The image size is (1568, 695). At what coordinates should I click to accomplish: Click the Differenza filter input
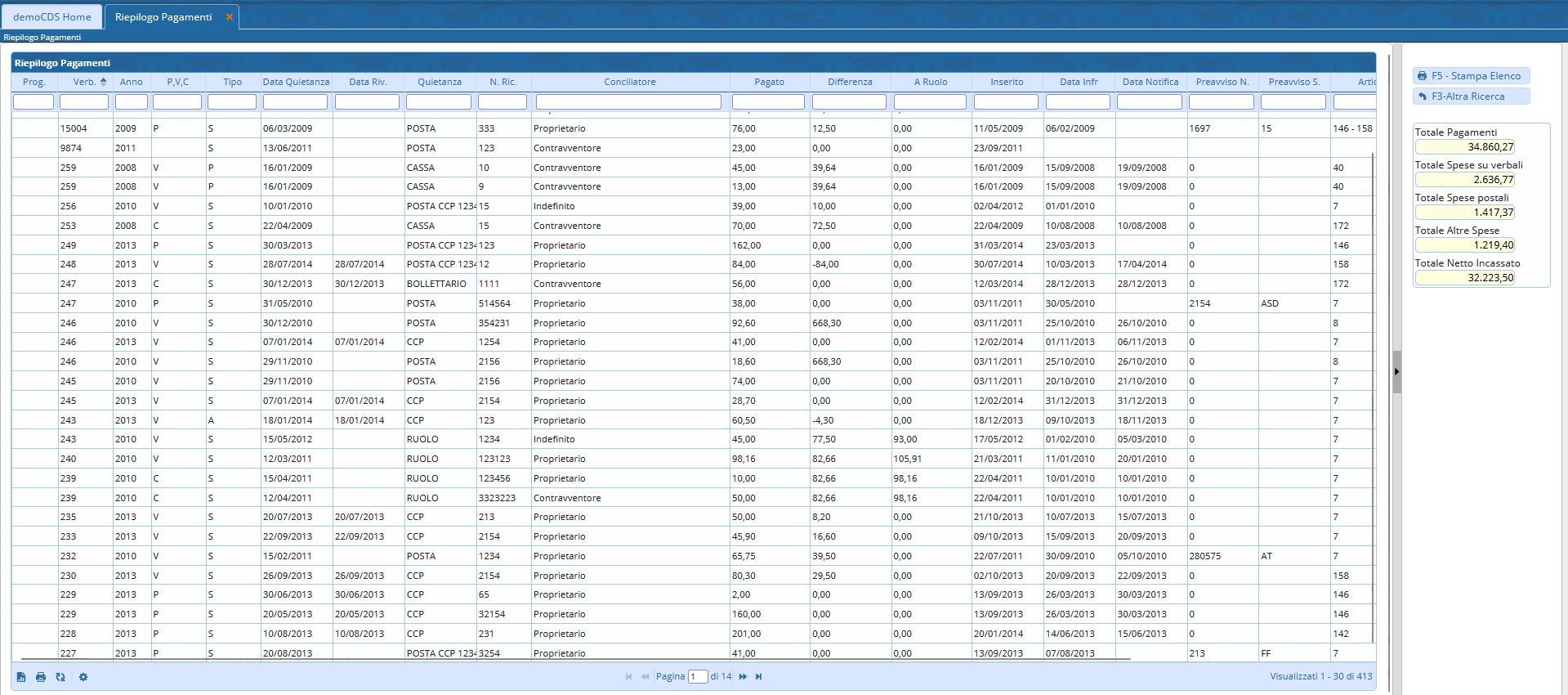coord(849,102)
